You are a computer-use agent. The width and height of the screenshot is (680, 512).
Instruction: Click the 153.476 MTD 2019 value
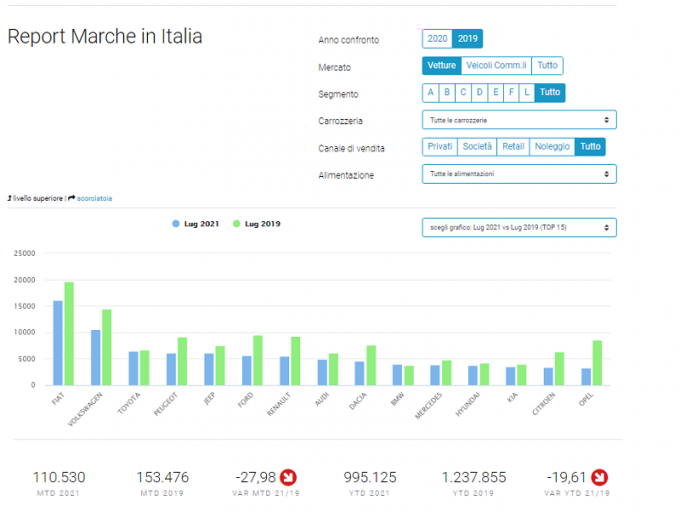tap(163, 477)
